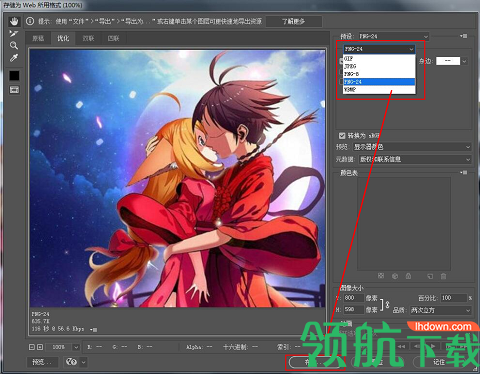The image size is (480, 374).
Task: Choose WBMP from format list
Action: click(x=379, y=89)
